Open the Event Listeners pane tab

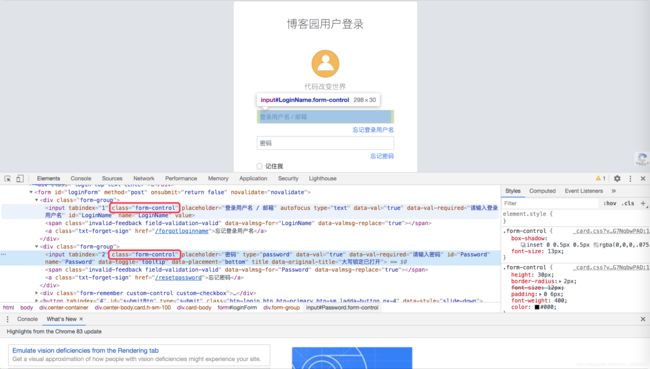point(584,191)
